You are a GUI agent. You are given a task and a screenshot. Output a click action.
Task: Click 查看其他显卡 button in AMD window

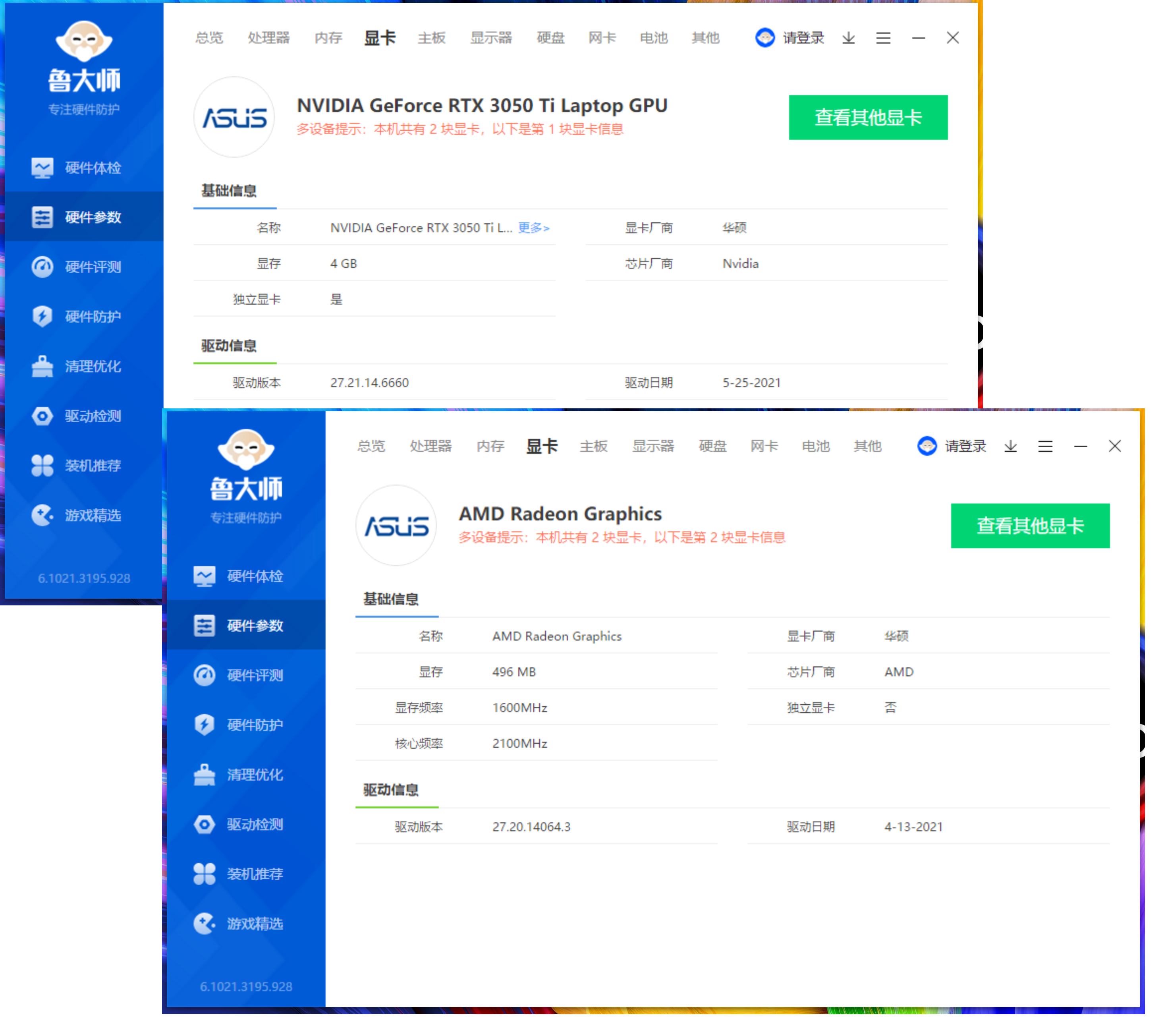click(1031, 526)
